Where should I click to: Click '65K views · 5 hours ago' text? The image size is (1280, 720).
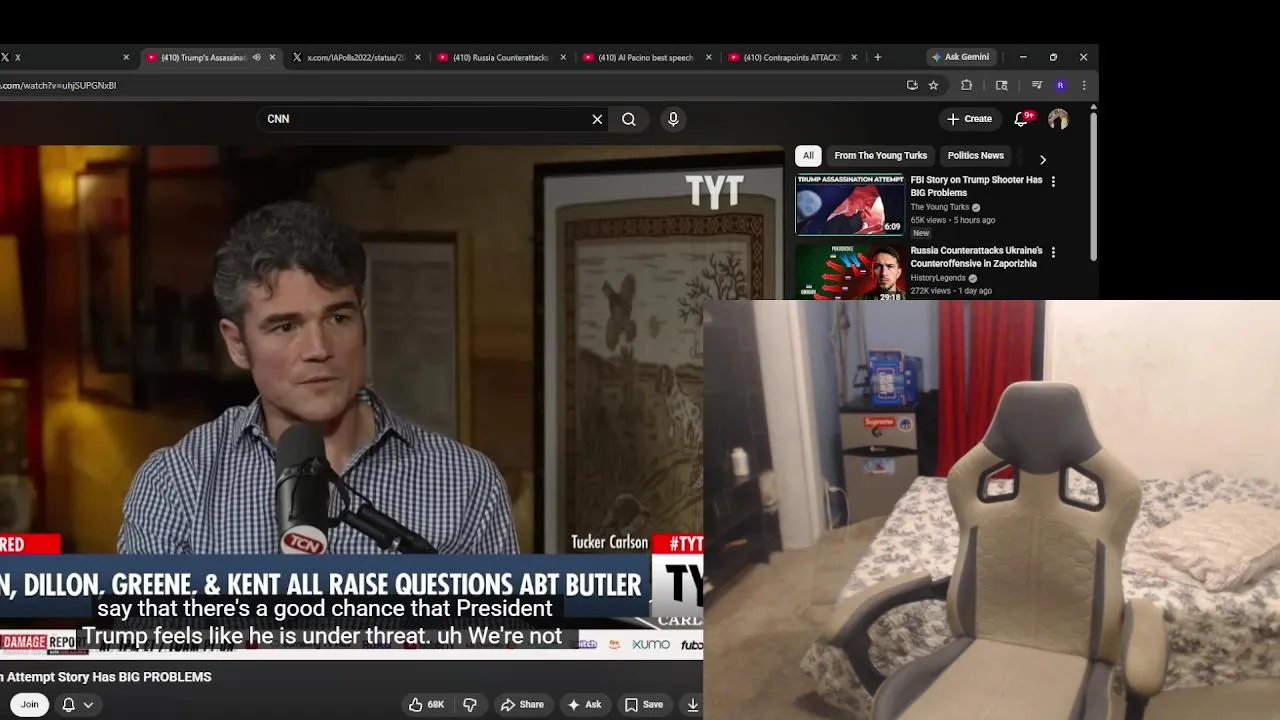pyautogui.click(x=952, y=220)
